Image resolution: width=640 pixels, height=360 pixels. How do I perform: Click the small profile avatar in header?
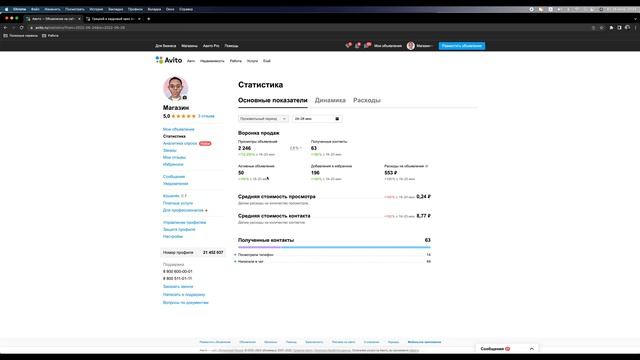(x=411, y=46)
